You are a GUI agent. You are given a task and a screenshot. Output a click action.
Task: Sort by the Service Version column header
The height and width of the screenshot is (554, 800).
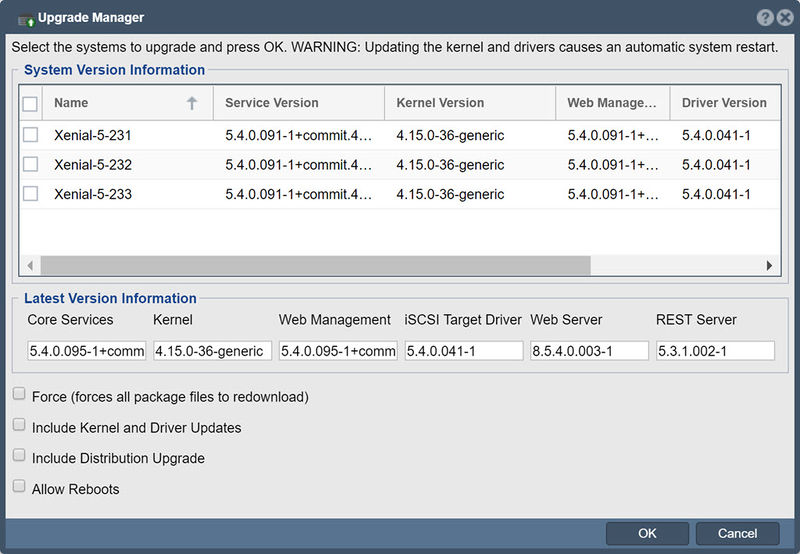click(299, 103)
